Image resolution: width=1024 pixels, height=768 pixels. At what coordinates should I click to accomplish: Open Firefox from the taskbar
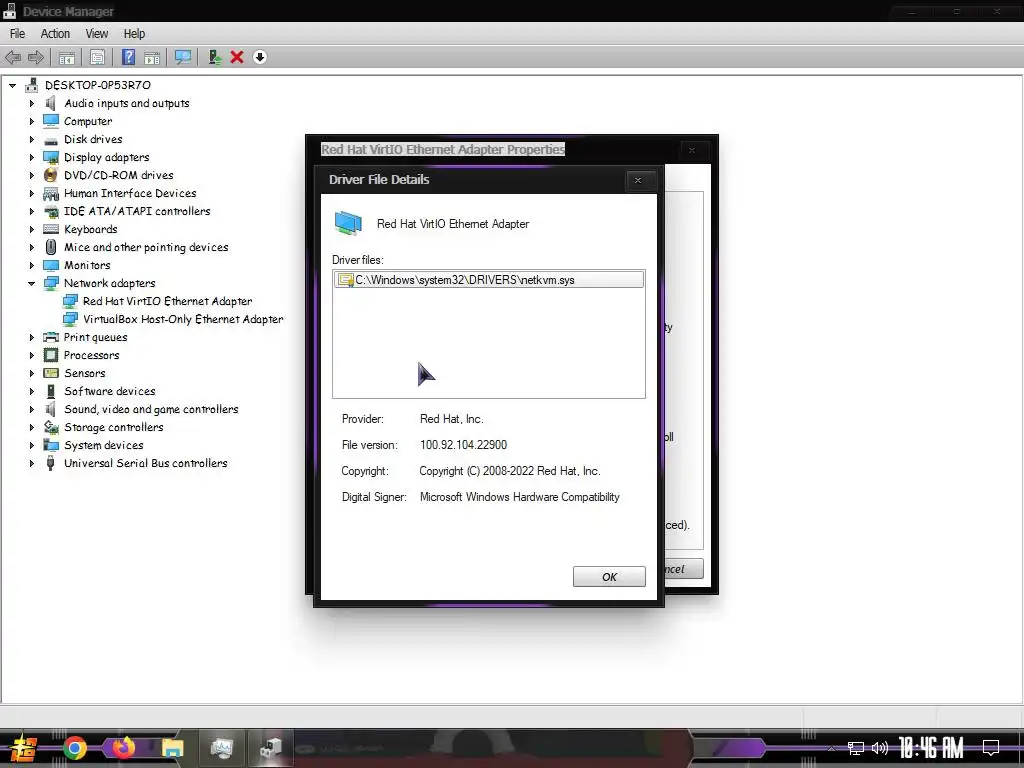[x=123, y=748]
